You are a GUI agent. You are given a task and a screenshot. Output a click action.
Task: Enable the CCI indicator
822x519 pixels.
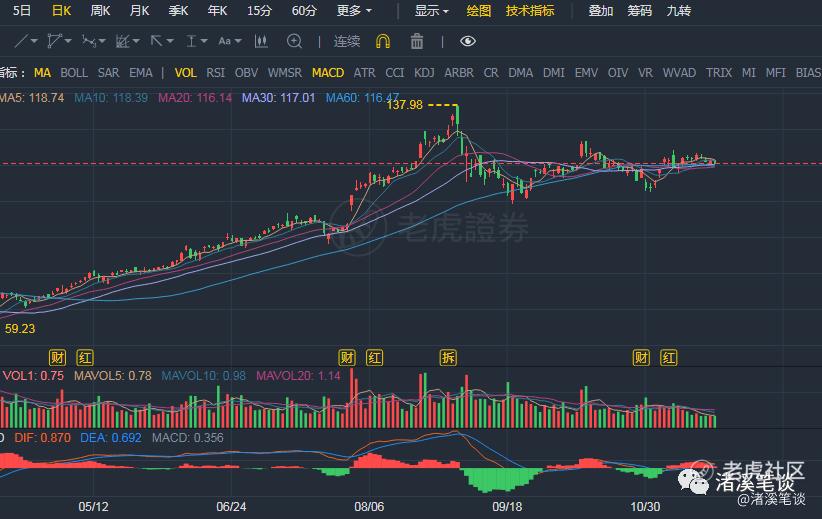pos(395,73)
